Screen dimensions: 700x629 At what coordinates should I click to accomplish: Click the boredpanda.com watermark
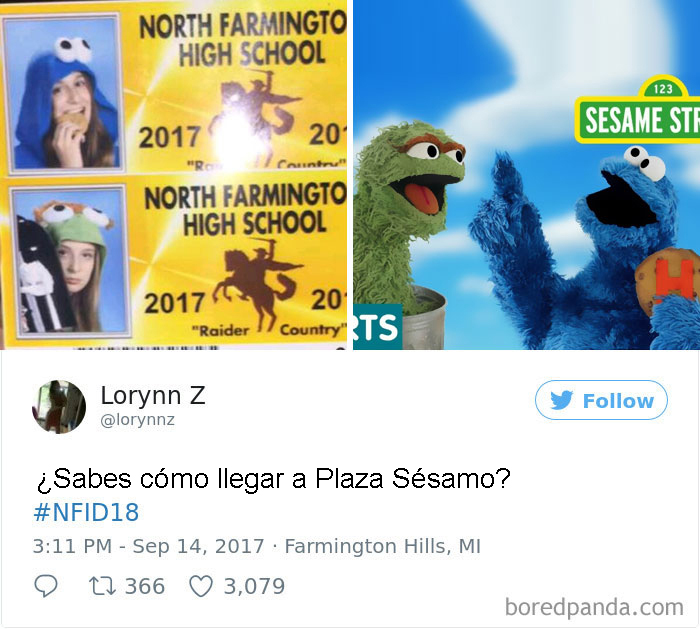coord(594,608)
